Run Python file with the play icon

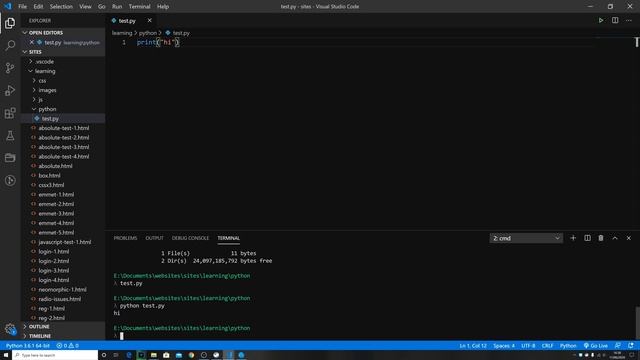point(601,20)
